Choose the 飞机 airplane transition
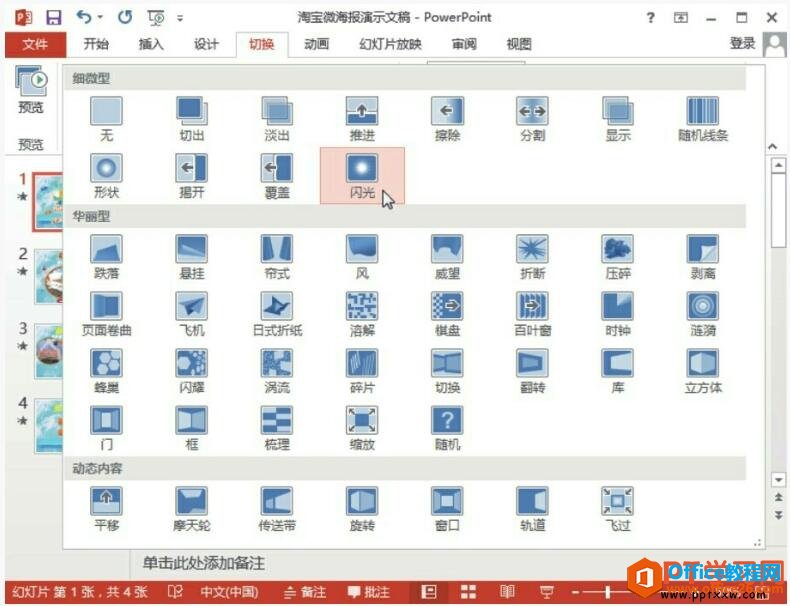Viewport: 790px width, 606px height. [x=191, y=314]
